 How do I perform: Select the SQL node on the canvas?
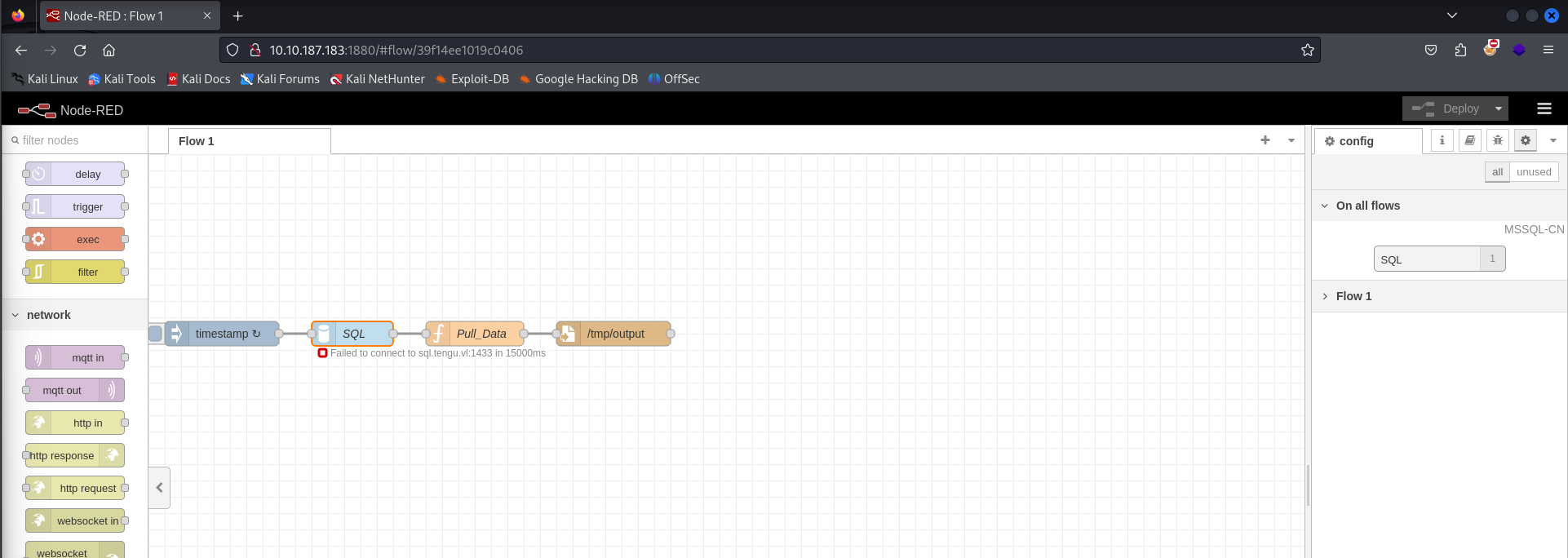[352, 334]
